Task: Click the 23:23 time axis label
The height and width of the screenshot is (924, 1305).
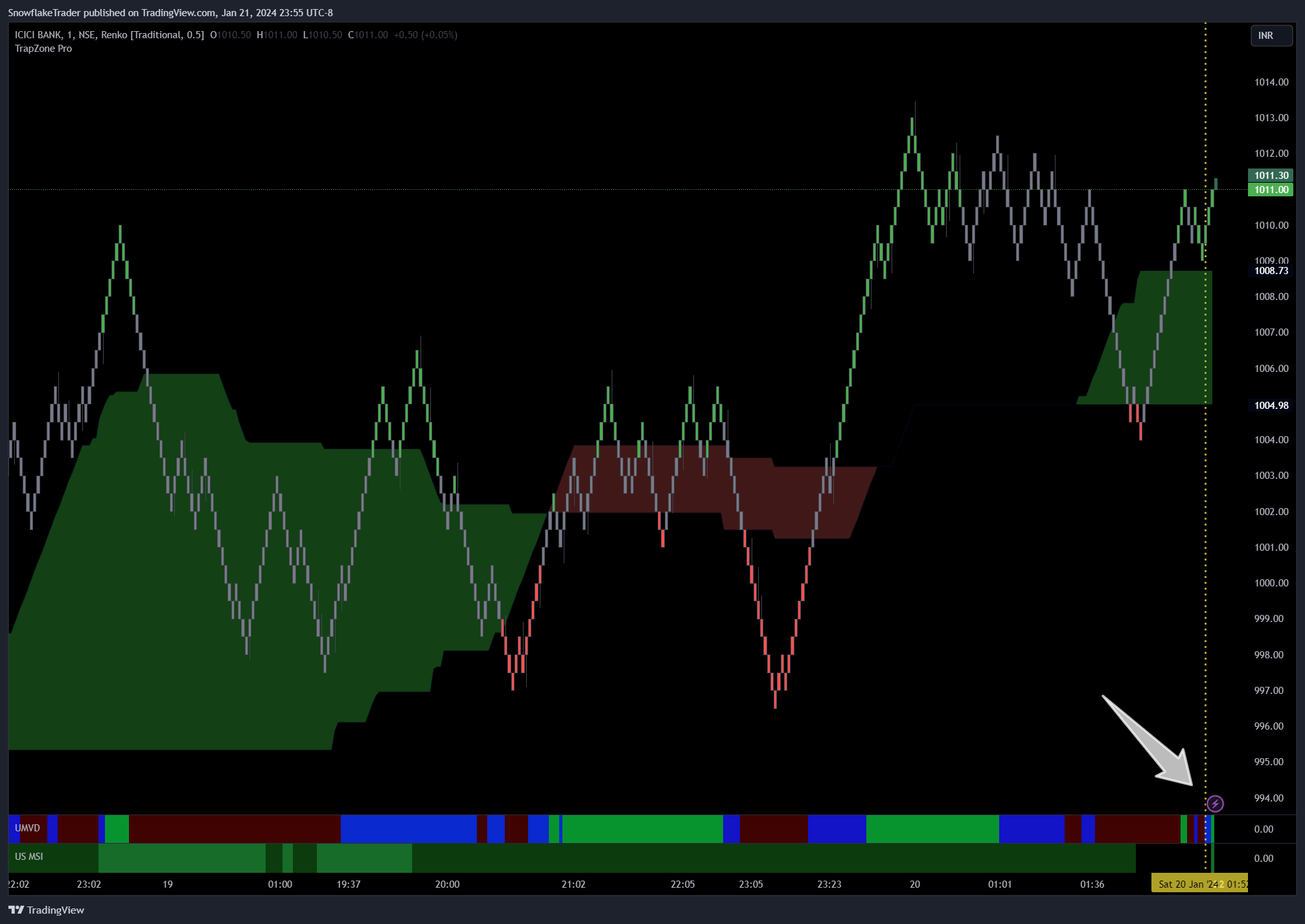Action: (x=829, y=884)
